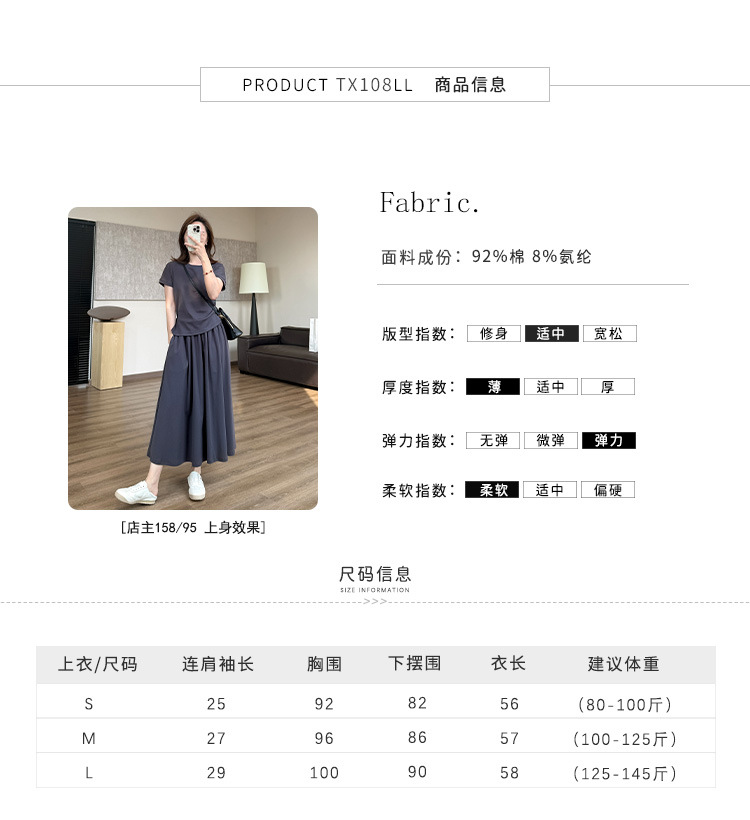Select the 微弹 elasticity option

(551, 440)
